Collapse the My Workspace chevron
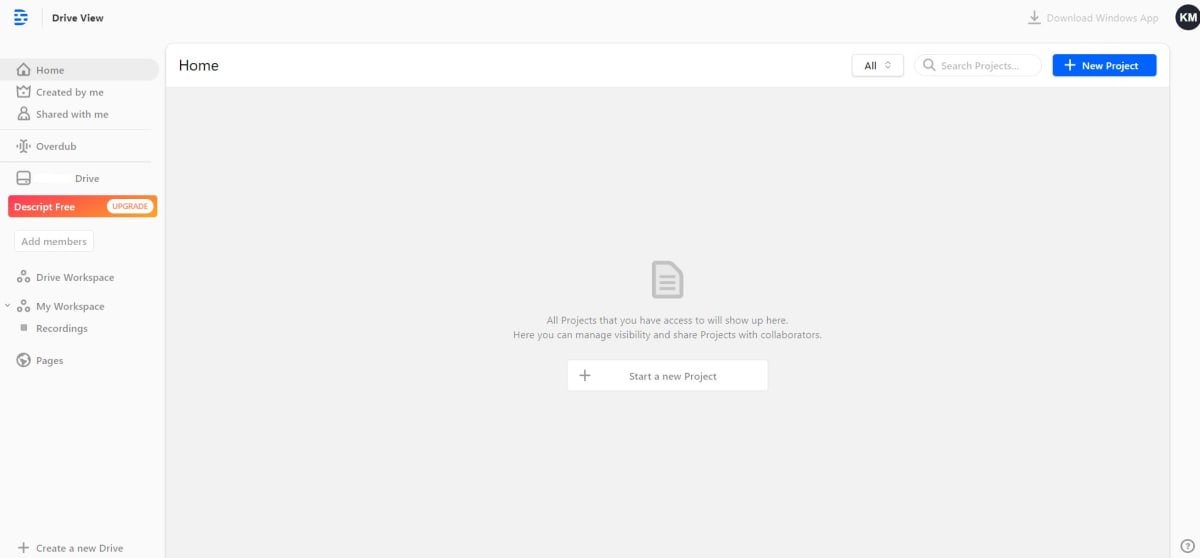The image size is (1200, 558). 8,306
